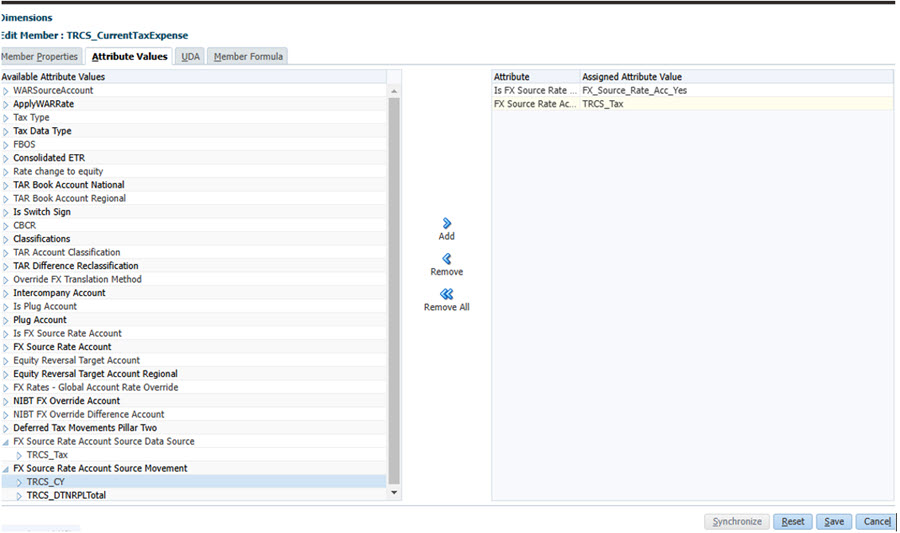
Task: Select the TAR Account Classification row
Action: [x=193, y=252]
